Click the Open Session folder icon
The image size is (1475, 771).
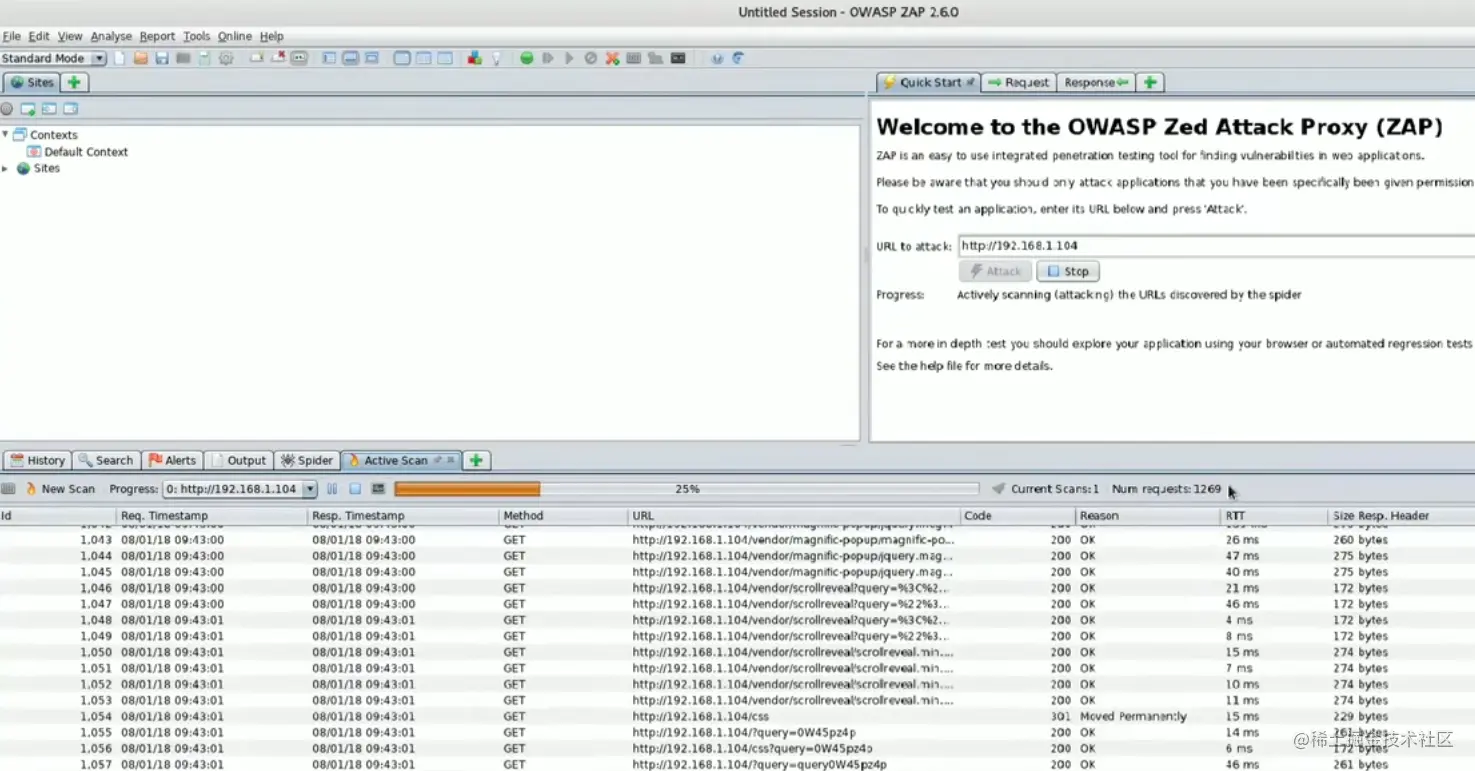pyautogui.click(x=141, y=58)
